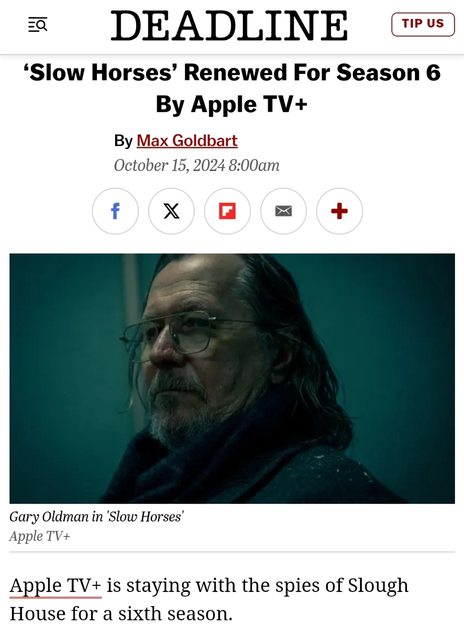Viewport: 464px width, 640px height.
Task: Select the October 15, 2024 timestamp
Action: (197, 165)
